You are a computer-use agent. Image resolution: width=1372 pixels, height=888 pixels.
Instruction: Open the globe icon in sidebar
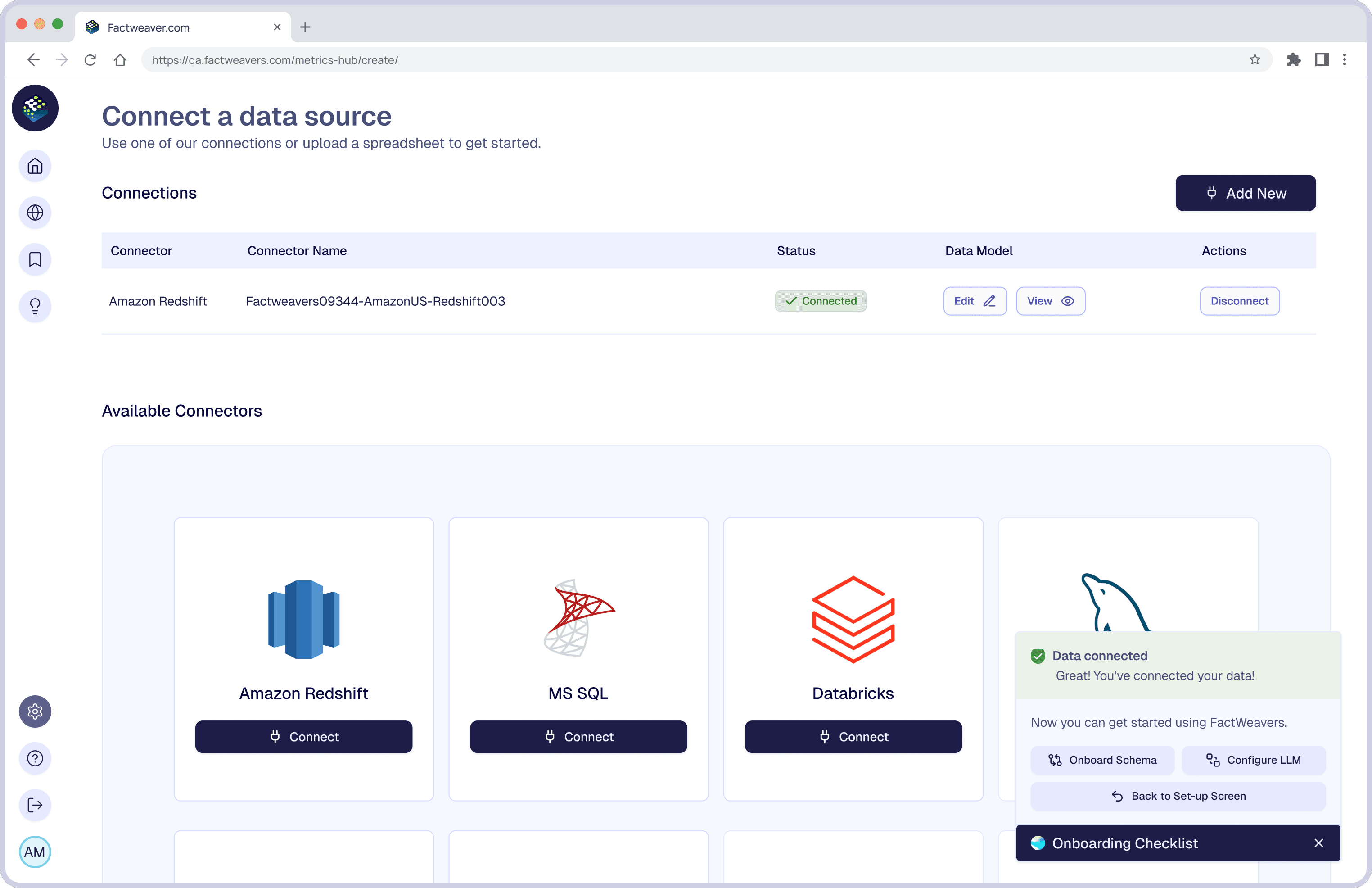35,213
